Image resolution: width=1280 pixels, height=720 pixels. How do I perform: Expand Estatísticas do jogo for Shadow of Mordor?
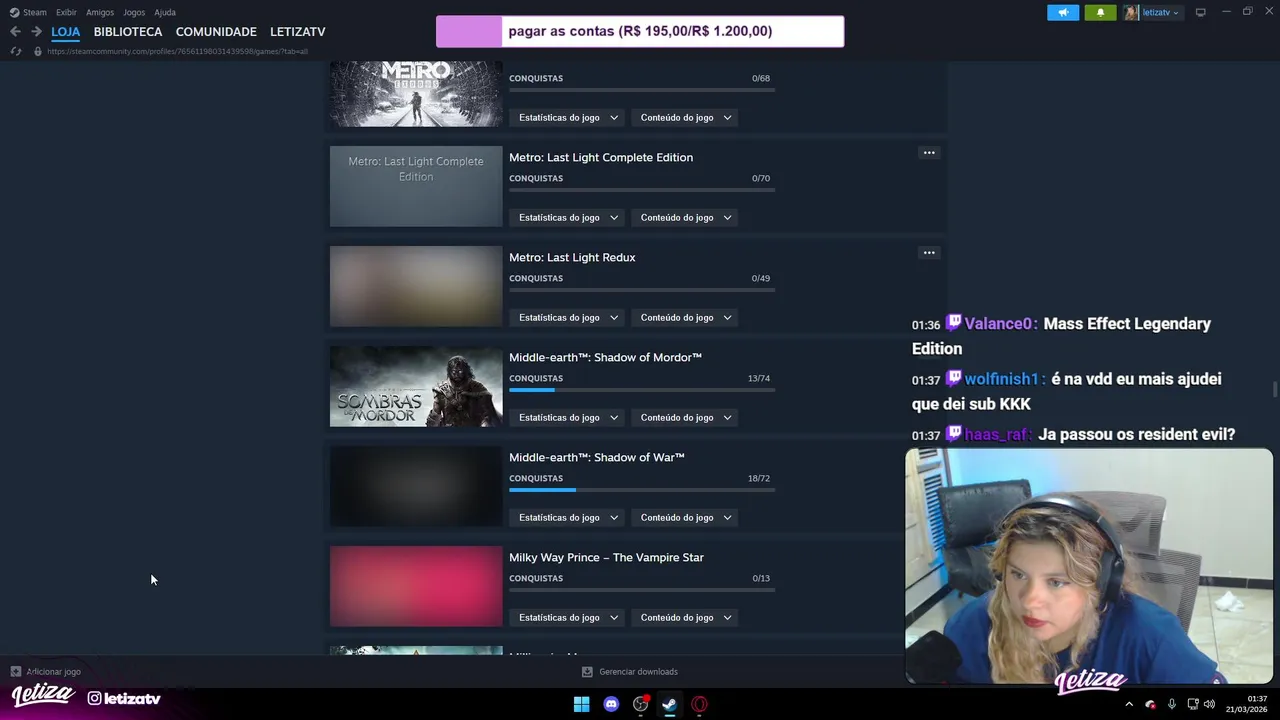(568, 418)
